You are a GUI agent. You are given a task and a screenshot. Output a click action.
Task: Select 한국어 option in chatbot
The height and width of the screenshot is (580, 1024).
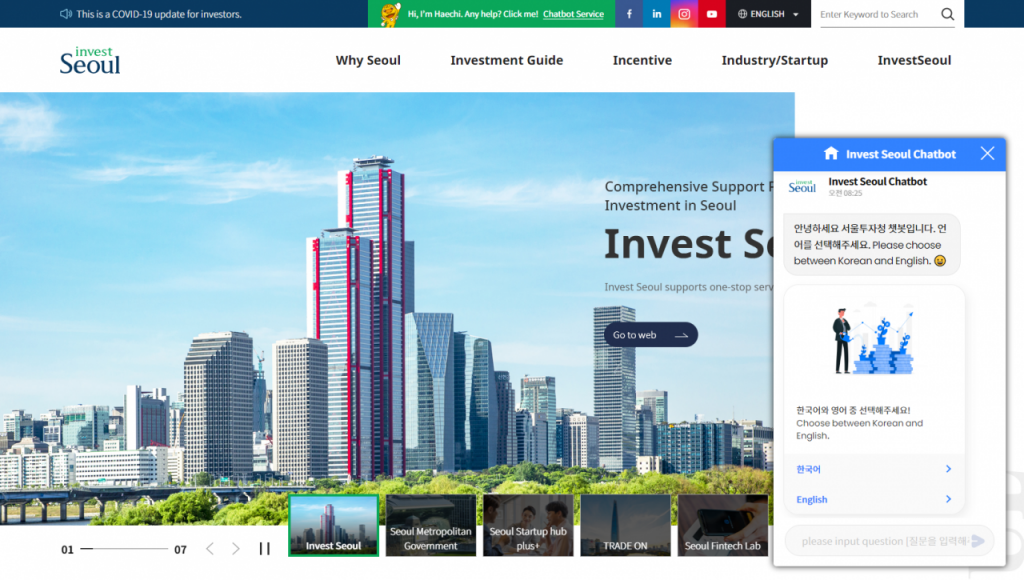874,469
